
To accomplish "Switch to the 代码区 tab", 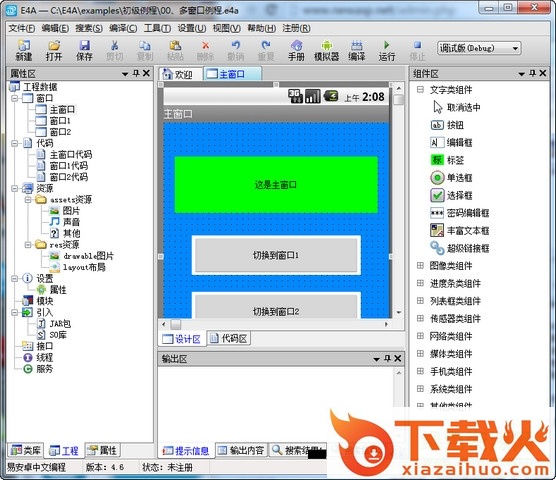I will [229, 339].
